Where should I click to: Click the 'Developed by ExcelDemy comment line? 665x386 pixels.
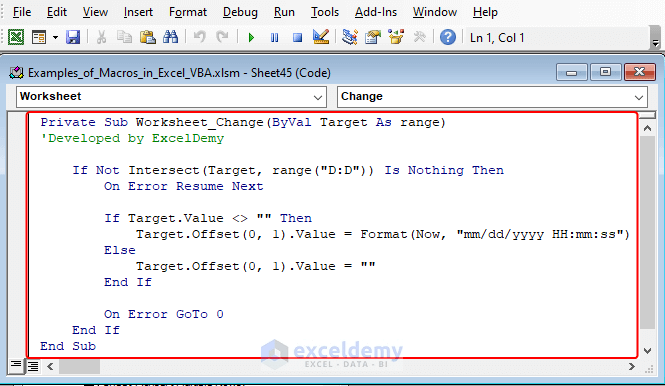(x=132, y=138)
